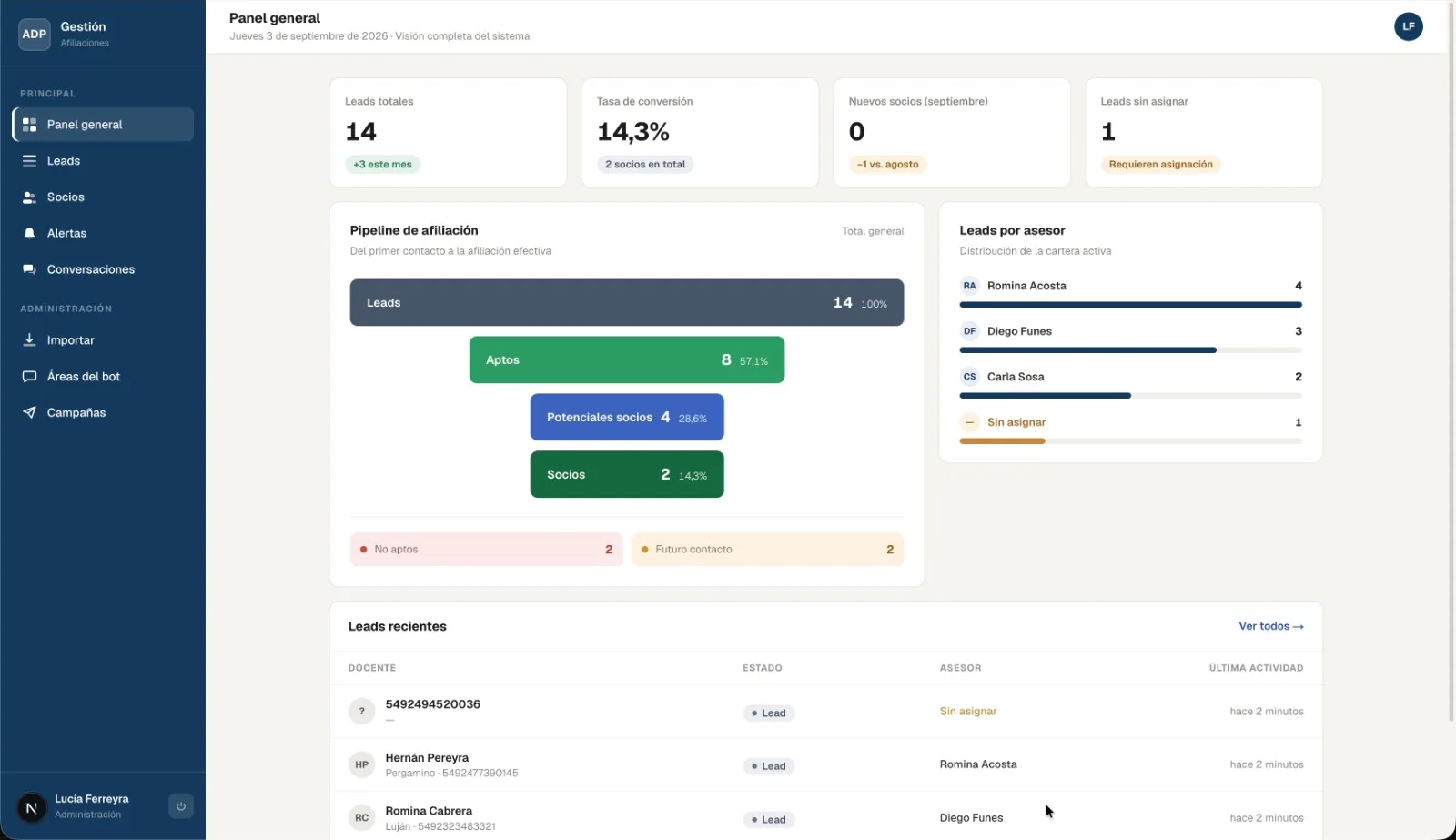This screenshot has width=1456, height=840.
Task: Click Sin asignar in the Leads recientes table
Action: (x=968, y=712)
